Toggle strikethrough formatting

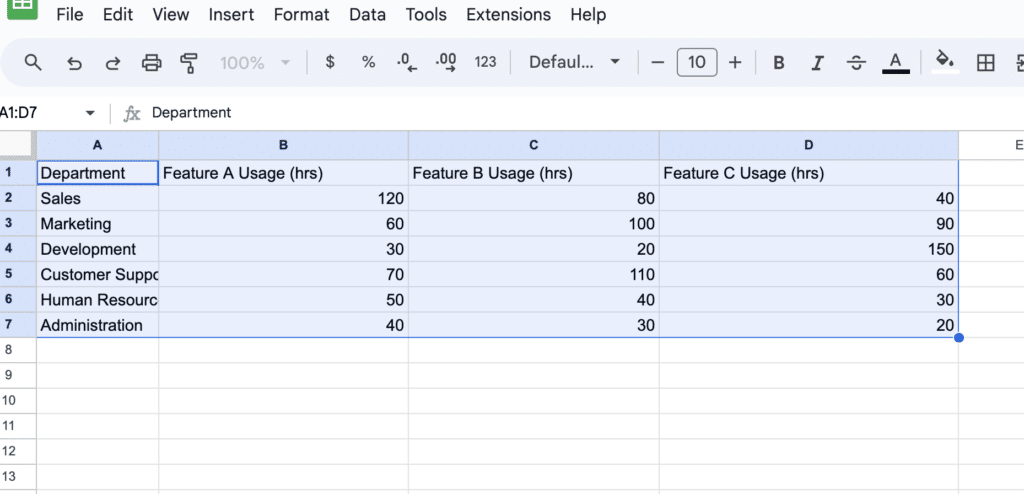coord(856,63)
